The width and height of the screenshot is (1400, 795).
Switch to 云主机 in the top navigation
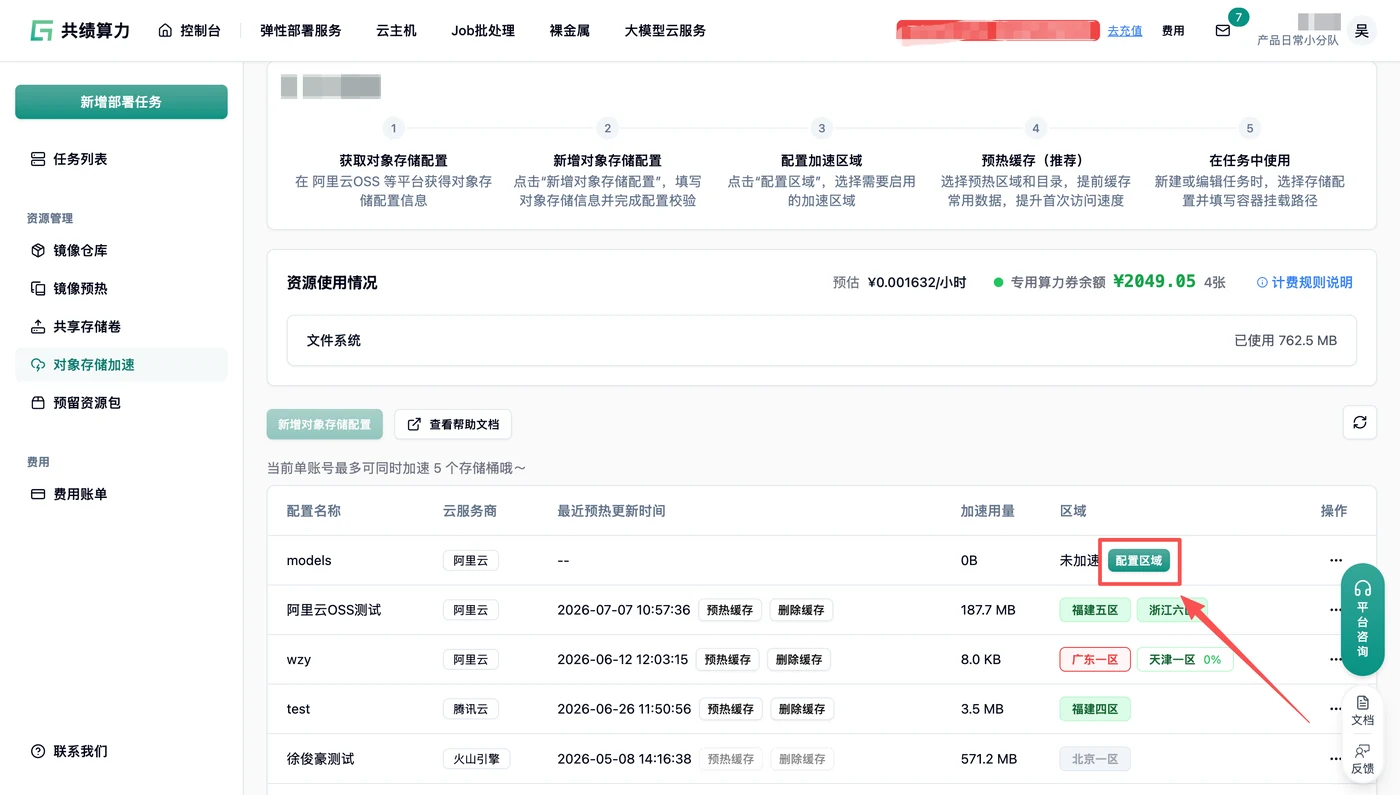396,31
